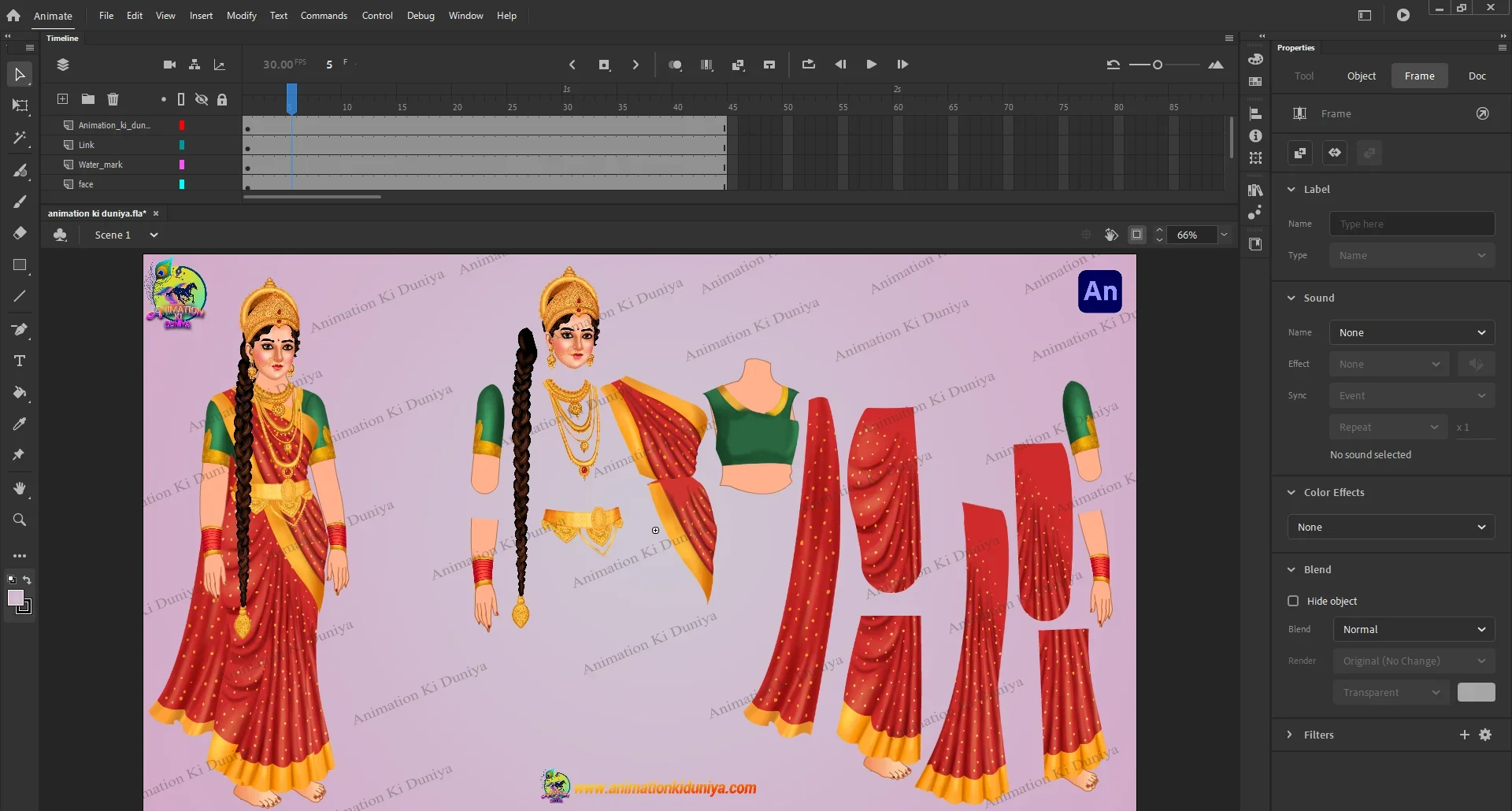Open the Modify menu
This screenshot has width=1512, height=811.
pyautogui.click(x=241, y=16)
